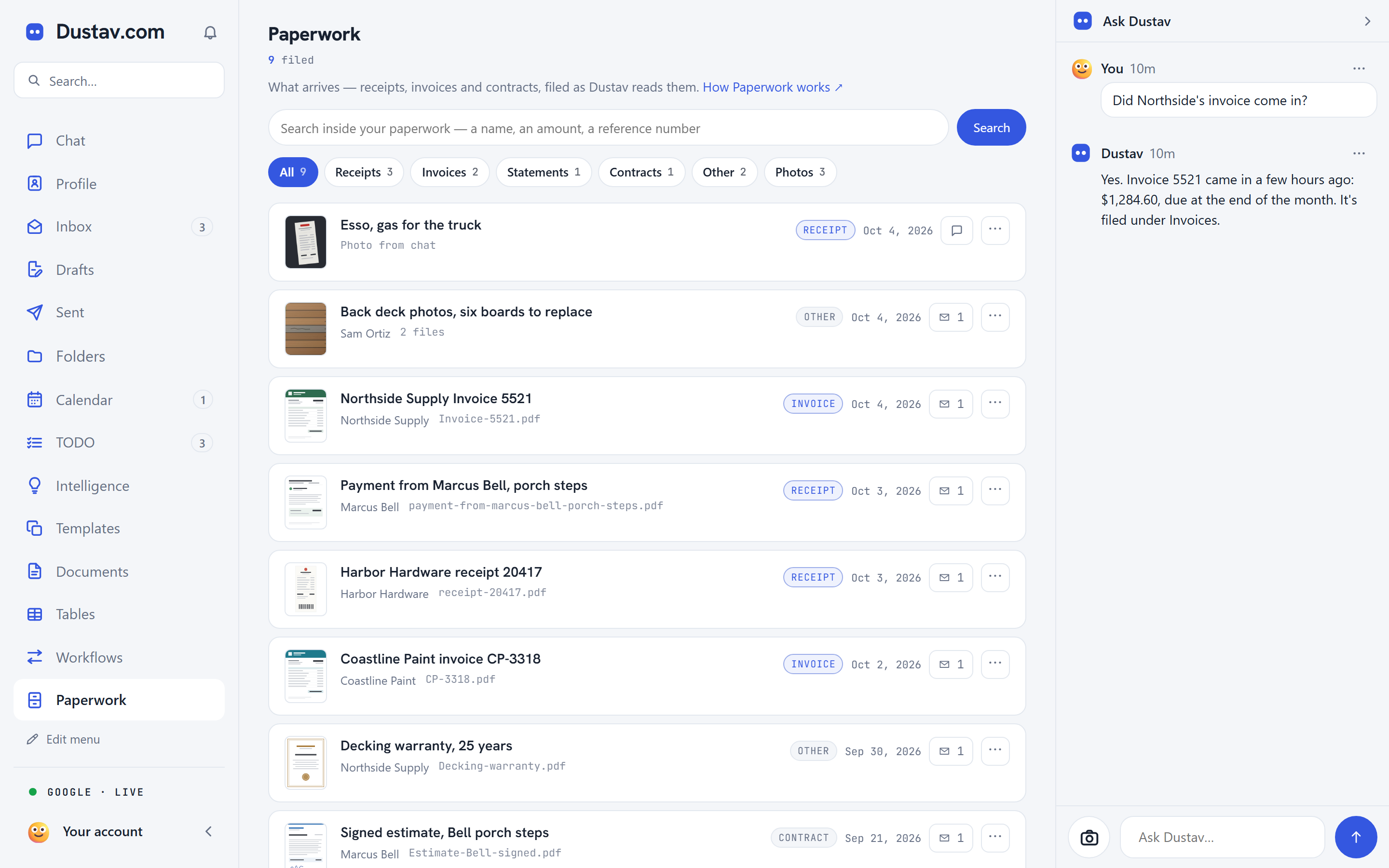Open Documents in the sidebar

coord(119,571)
